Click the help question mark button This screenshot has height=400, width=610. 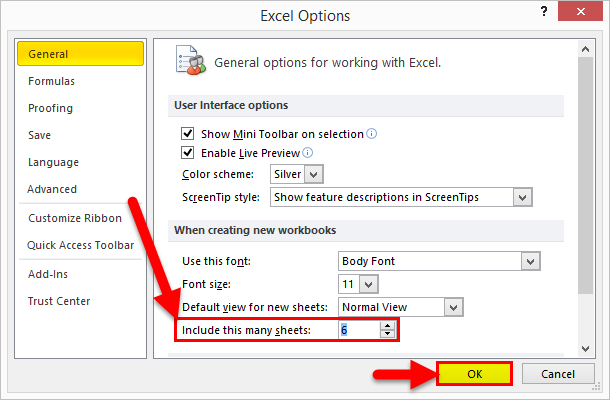pyautogui.click(x=539, y=15)
